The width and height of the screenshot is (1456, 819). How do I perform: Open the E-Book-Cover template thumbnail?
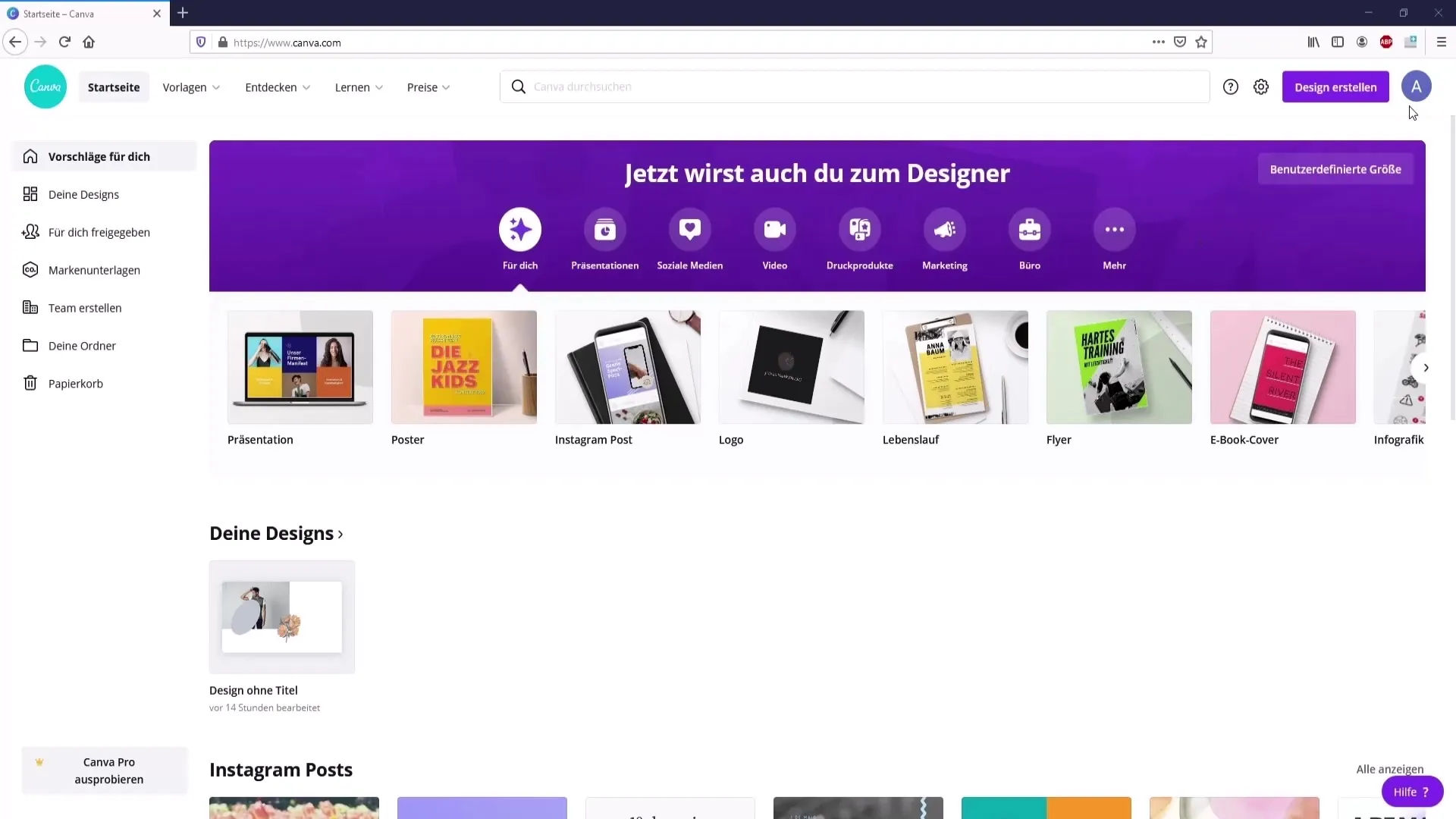click(1283, 367)
